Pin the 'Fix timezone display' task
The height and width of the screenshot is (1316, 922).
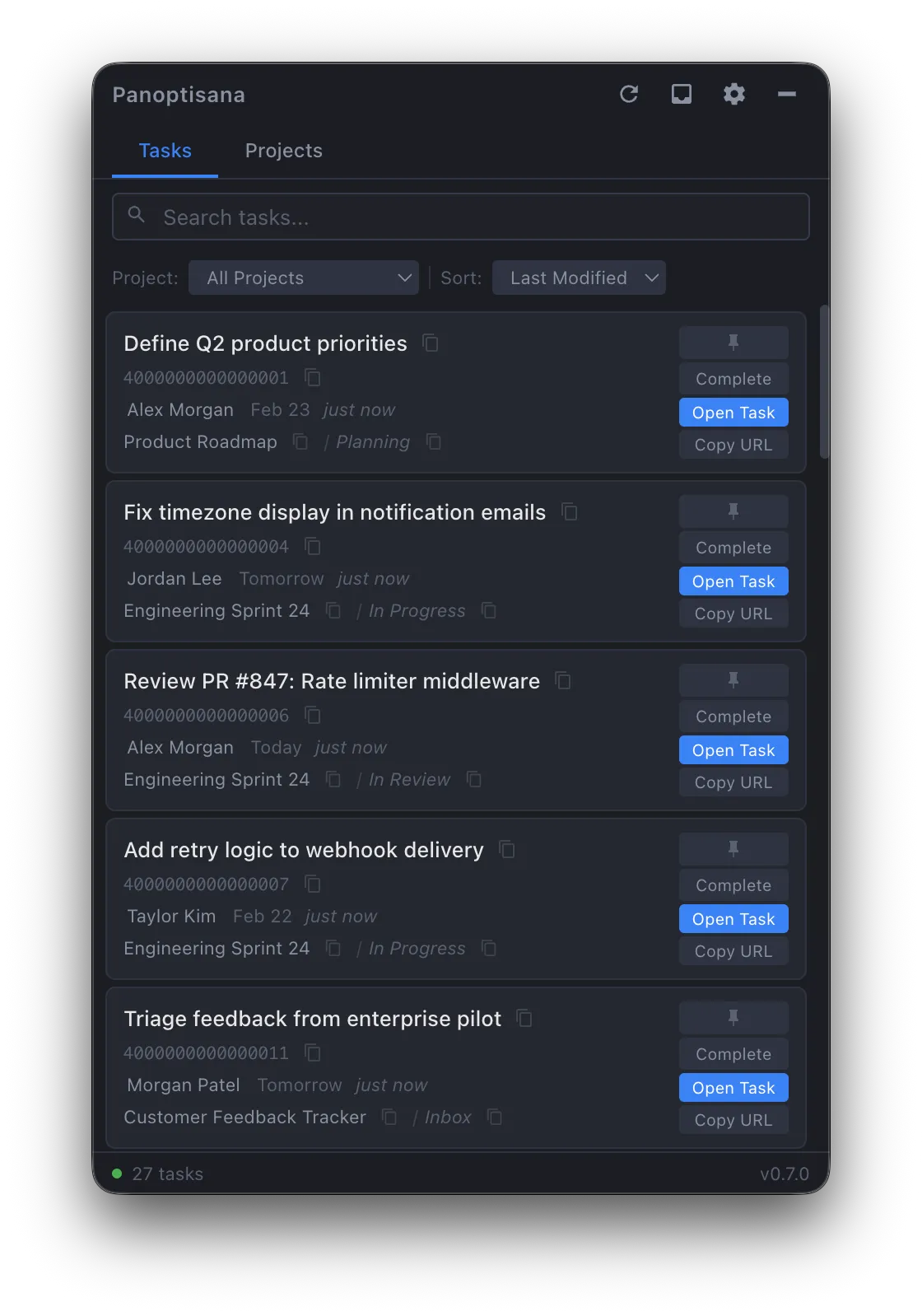click(733, 511)
